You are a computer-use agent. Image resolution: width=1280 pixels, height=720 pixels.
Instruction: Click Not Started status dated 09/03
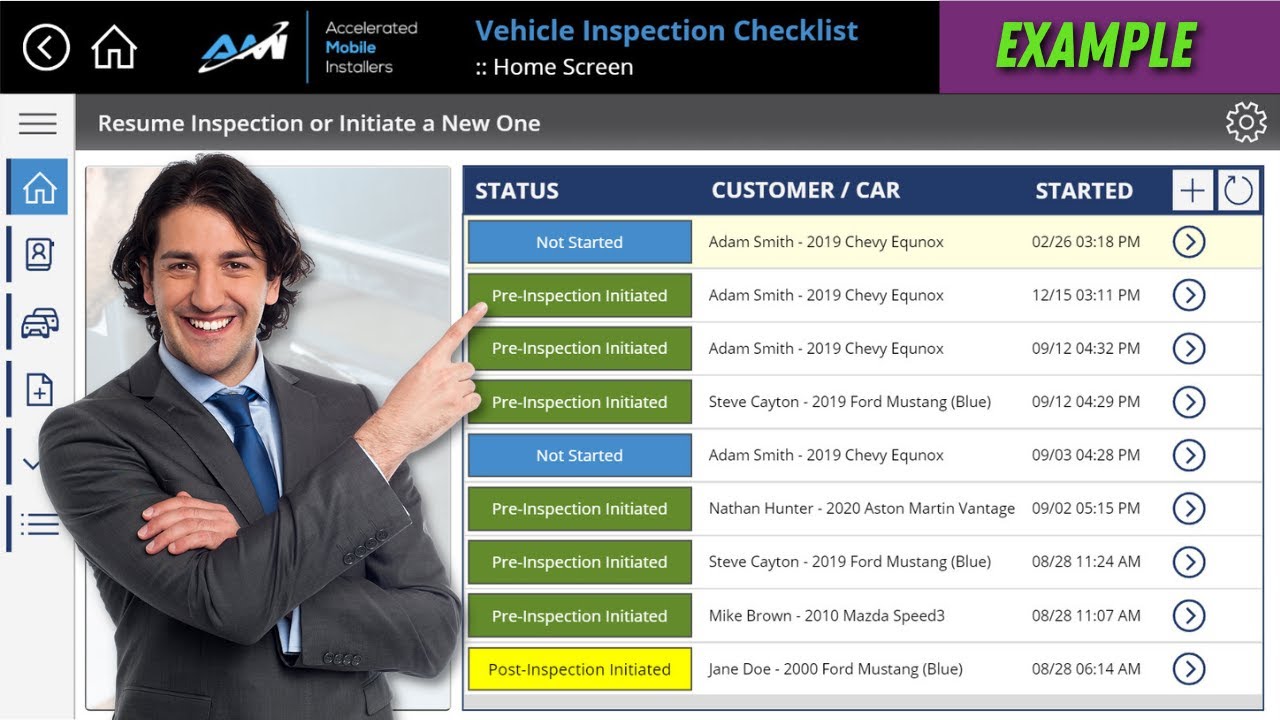coord(579,455)
